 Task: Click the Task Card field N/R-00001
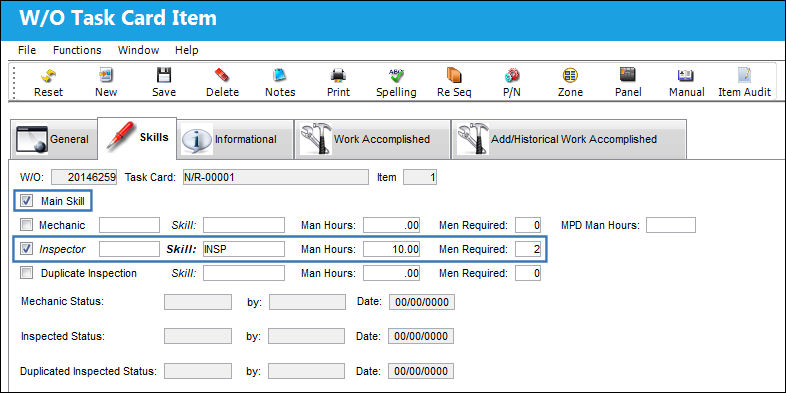(276, 177)
